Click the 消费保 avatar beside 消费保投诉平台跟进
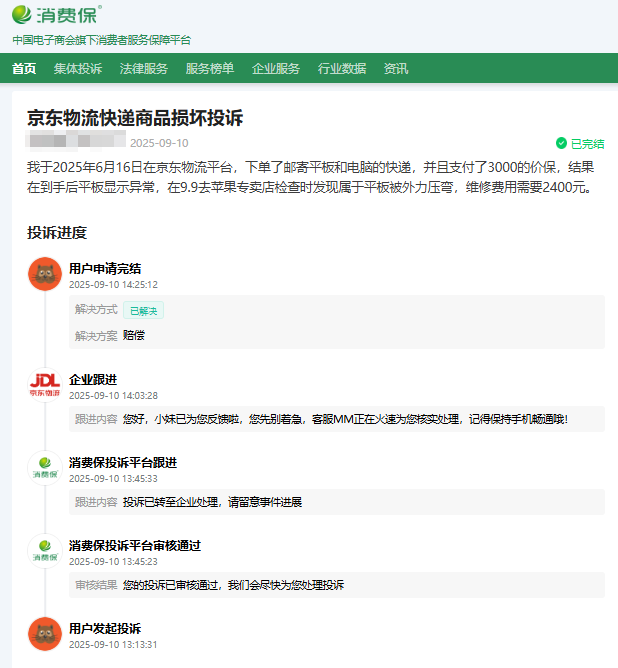 (x=45, y=468)
